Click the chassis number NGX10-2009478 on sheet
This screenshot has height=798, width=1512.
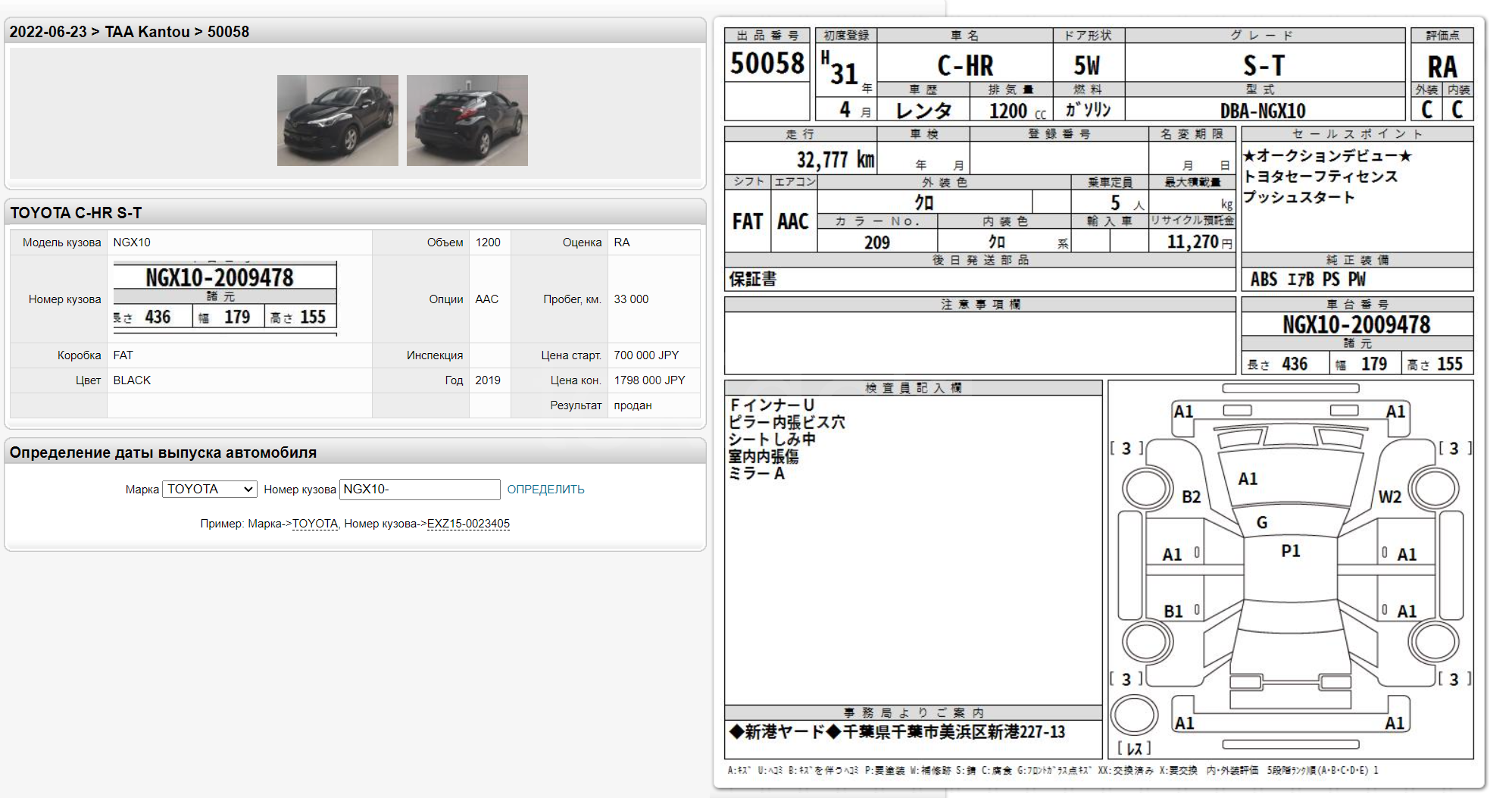(x=1356, y=325)
